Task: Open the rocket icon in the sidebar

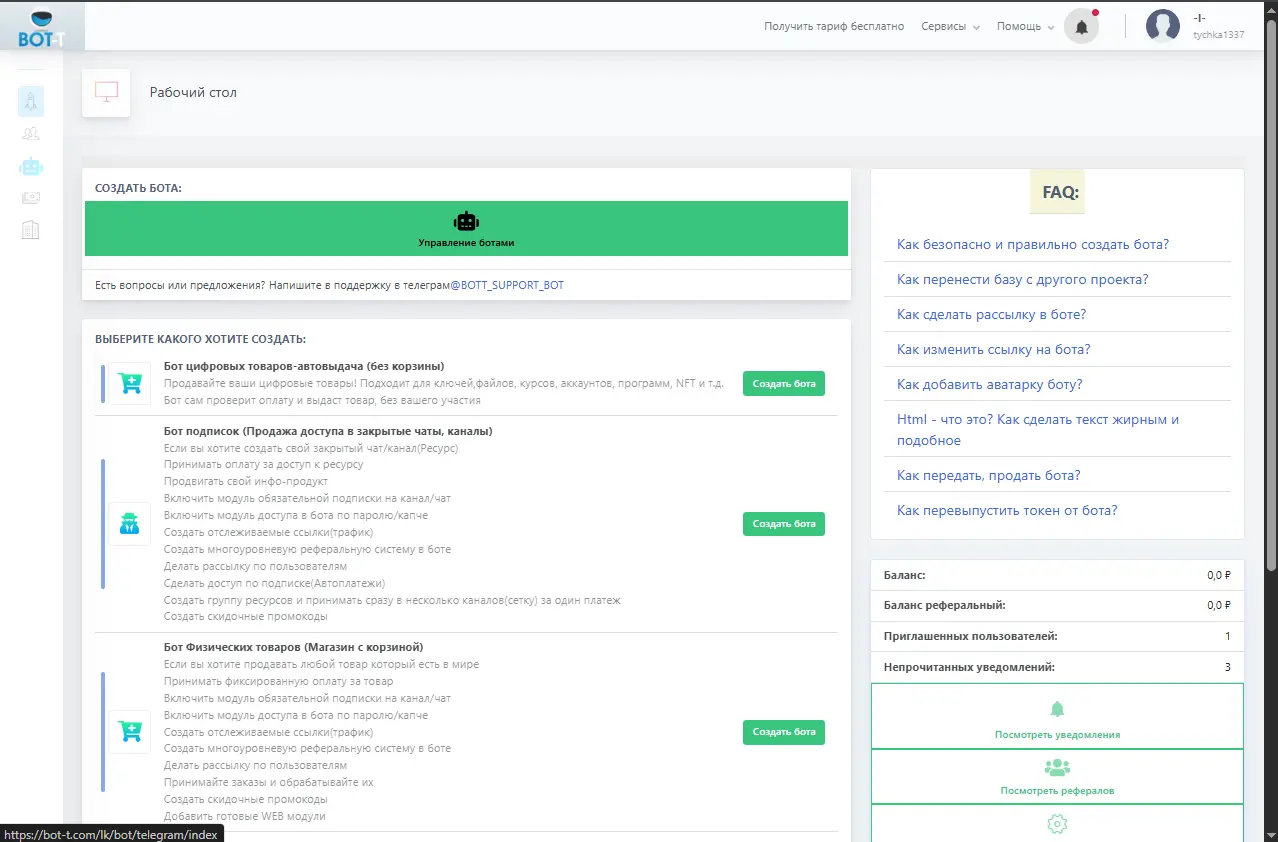Action: pyautogui.click(x=31, y=102)
